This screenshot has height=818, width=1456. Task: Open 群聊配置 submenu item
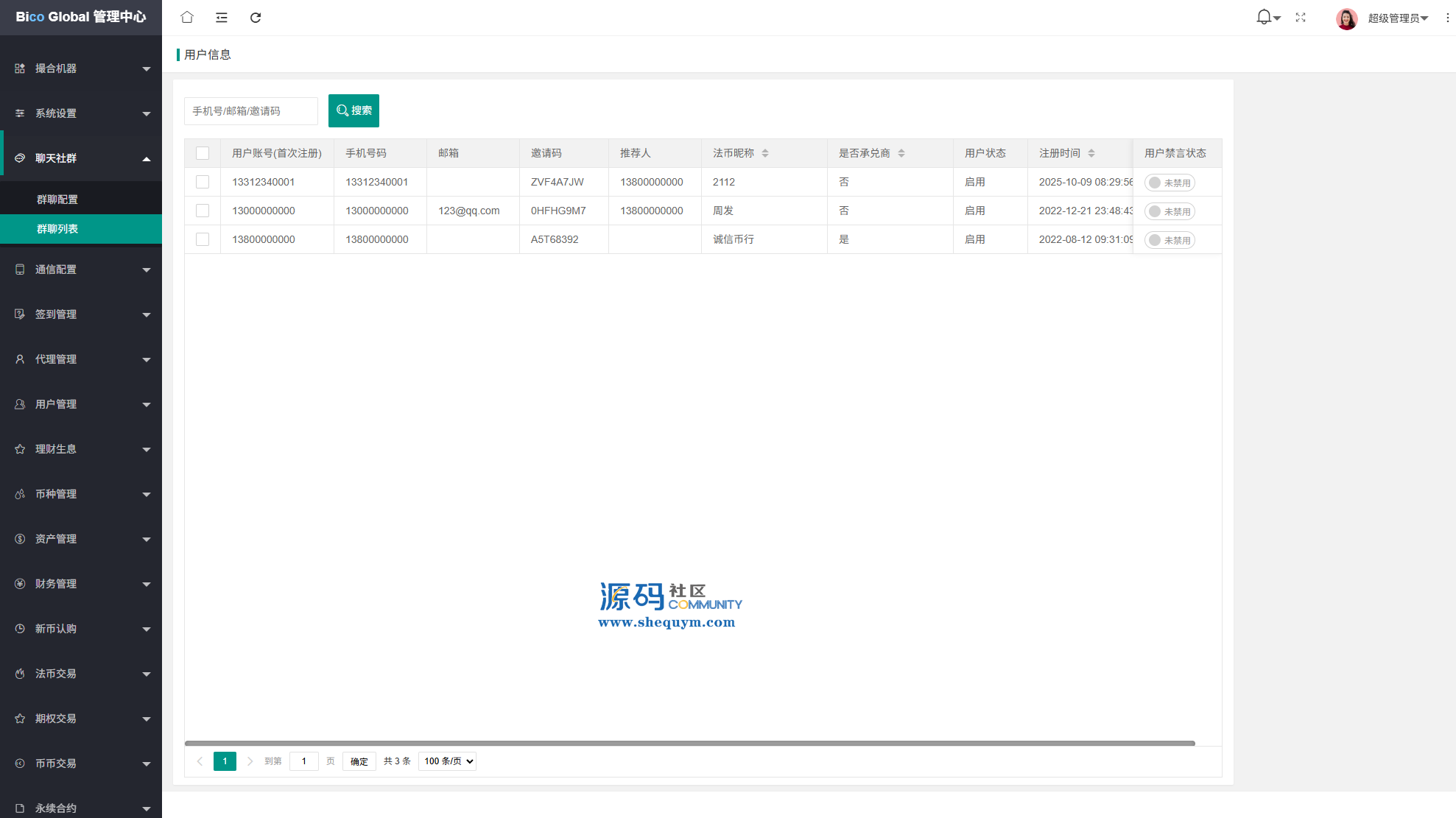[57, 200]
